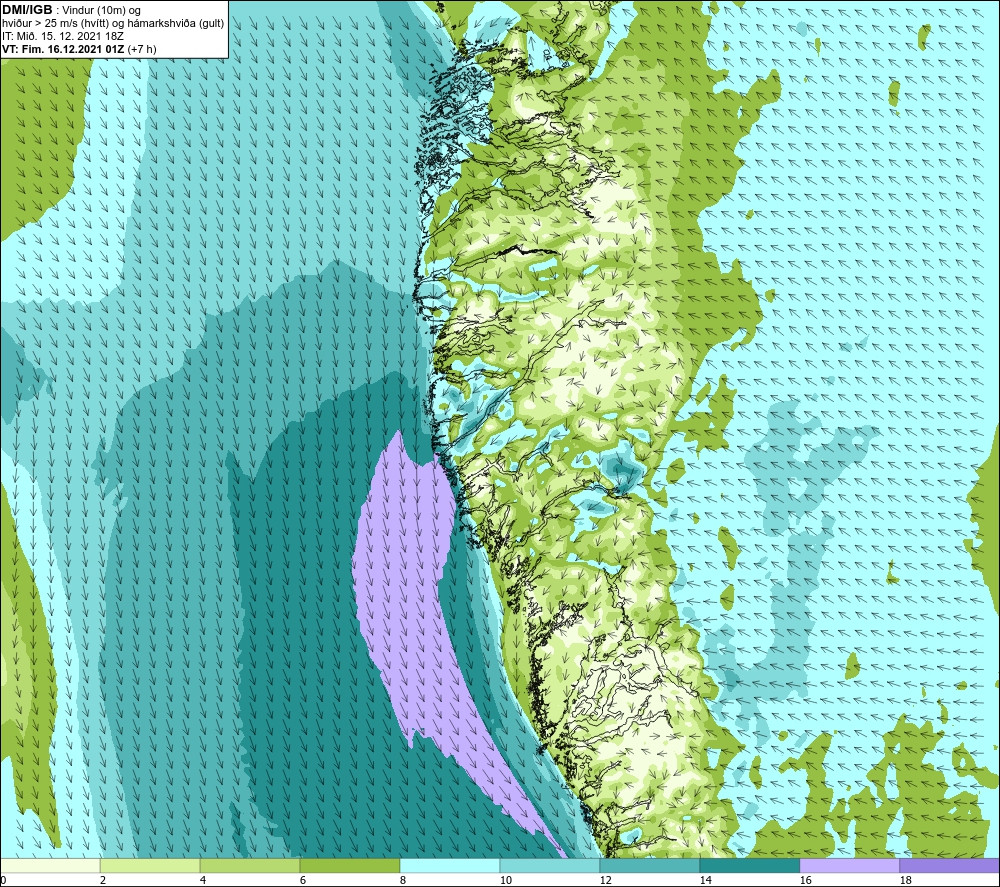Click the 'hviður > 25 m/s' legend line
The height and width of the screenshot is (887, 1000).
[x=113, y=23]
